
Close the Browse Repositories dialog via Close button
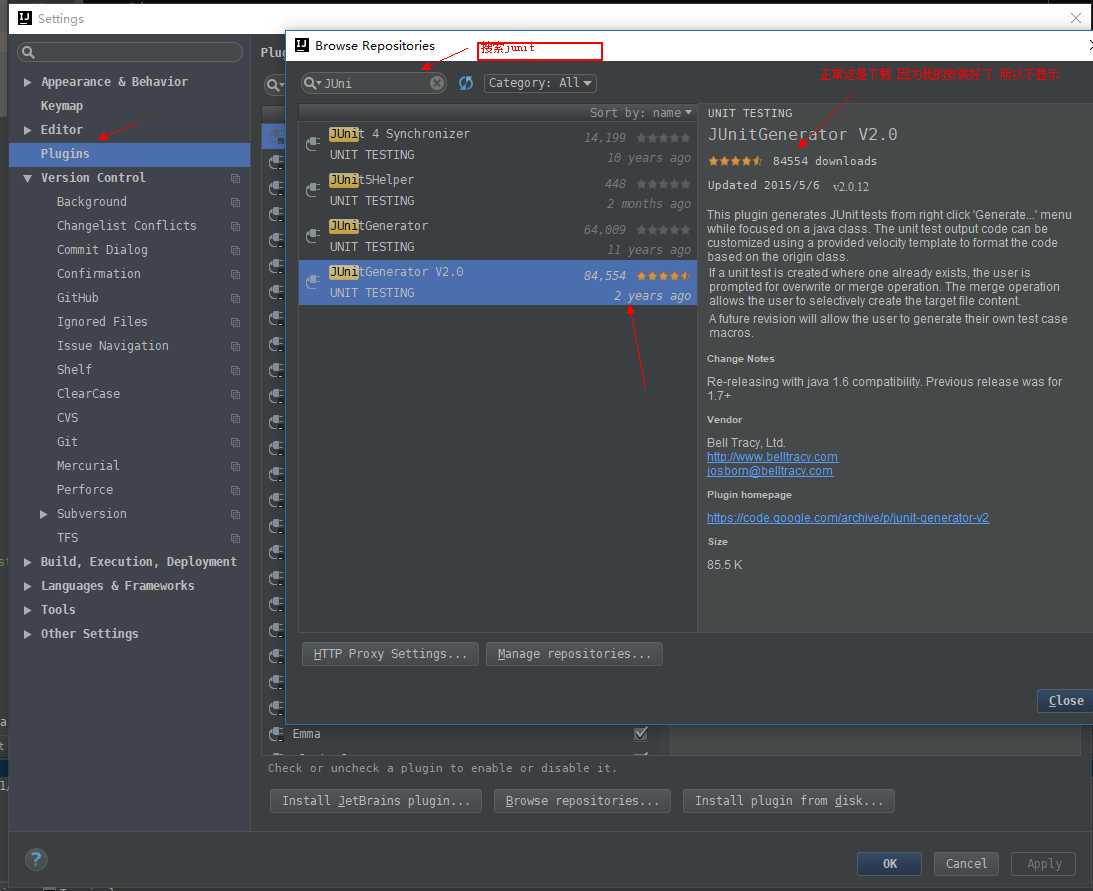point(1065,701)
